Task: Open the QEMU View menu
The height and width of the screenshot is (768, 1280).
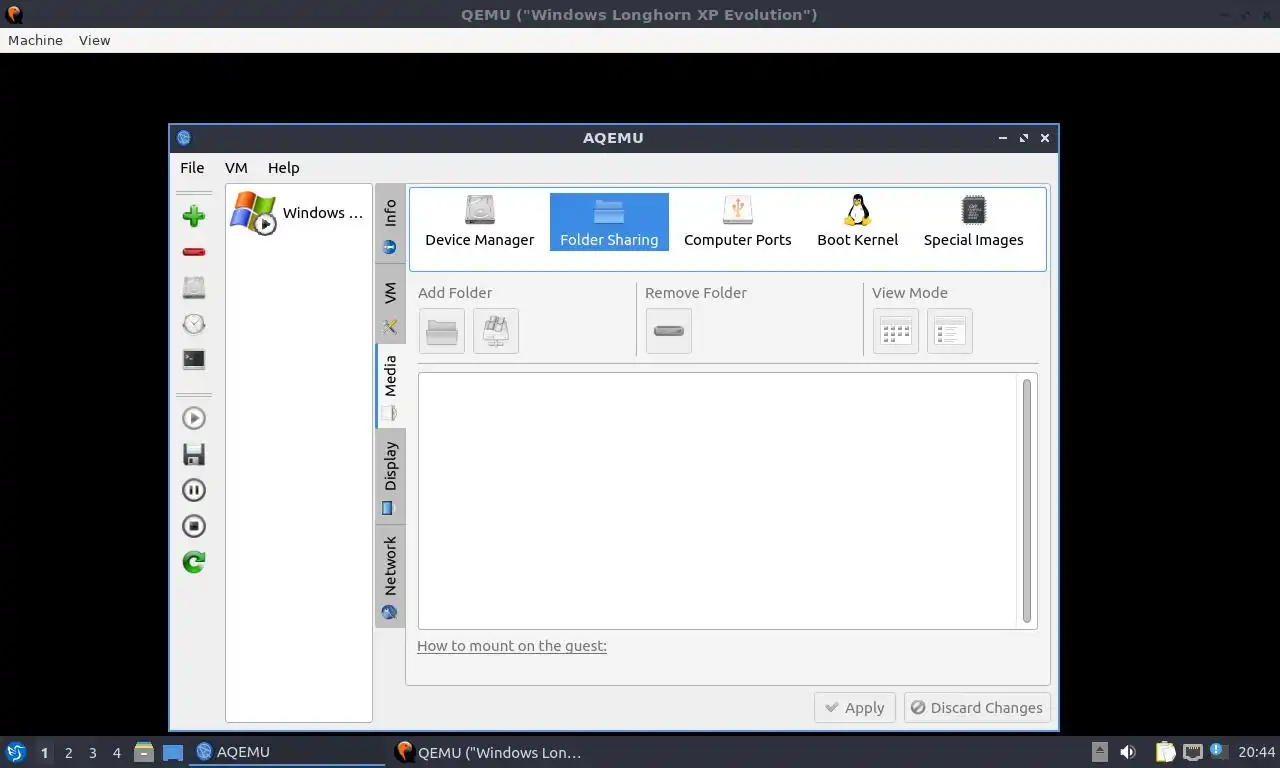Action: click(94, 40)
